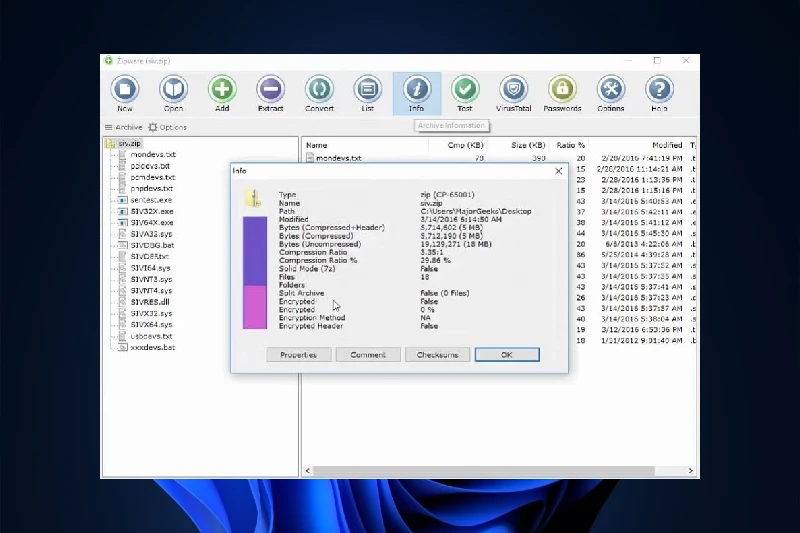This screenshot has width=800, height=533.
Task: Select usbdevs.txt in the tree
Action: coord(151,336)
